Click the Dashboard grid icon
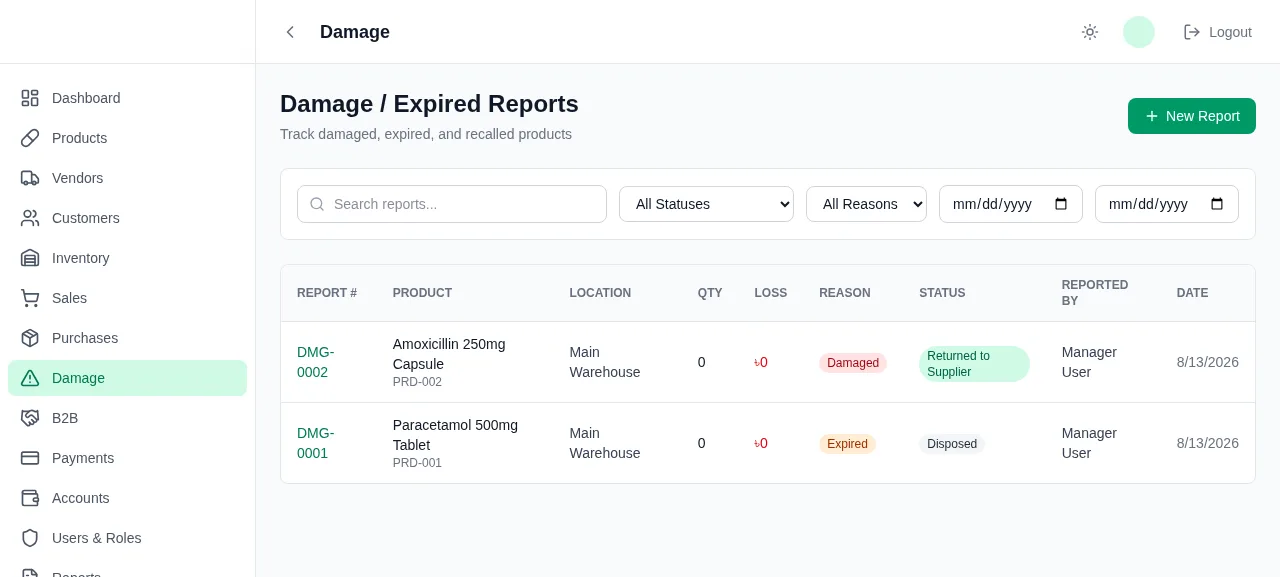This screenshot has height=577, width=1280. (30, 98)
